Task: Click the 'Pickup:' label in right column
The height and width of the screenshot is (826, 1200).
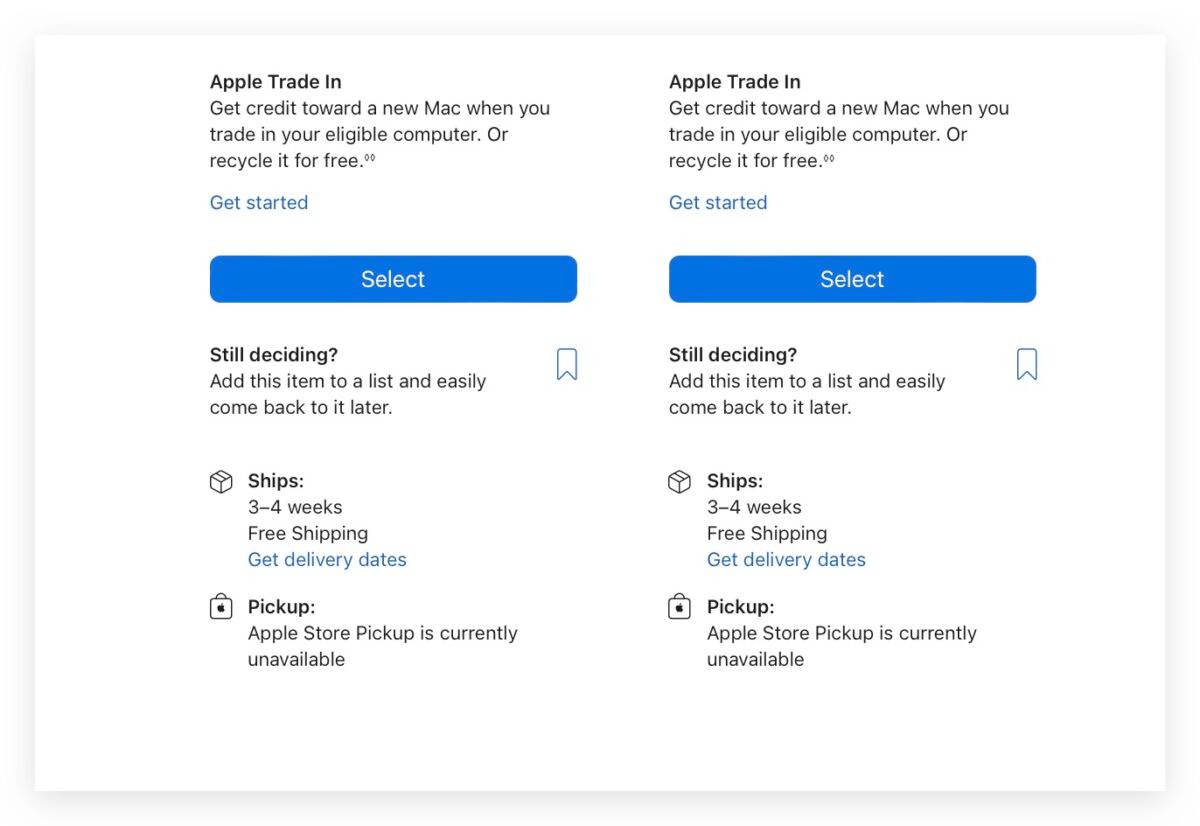Action: point(741,607)
